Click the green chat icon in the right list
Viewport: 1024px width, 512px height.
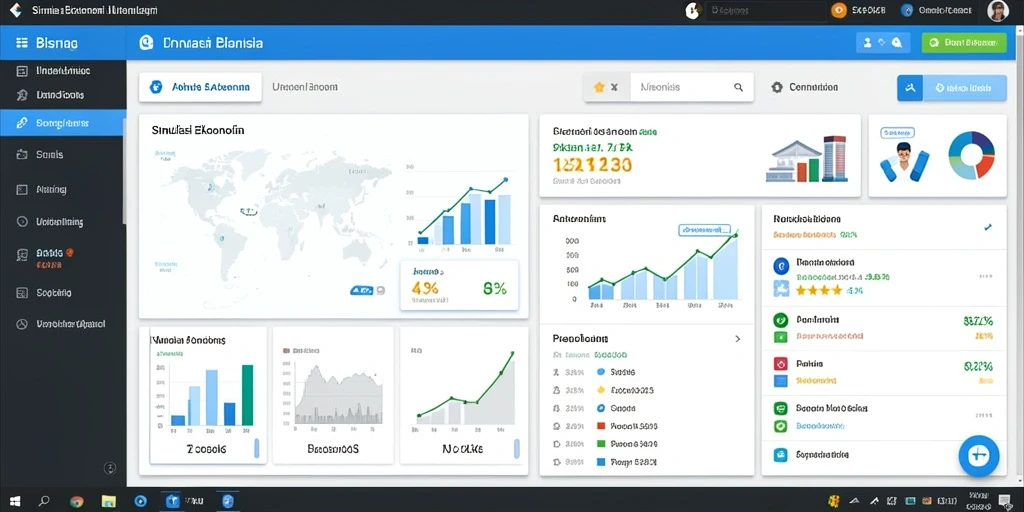coord(781,408)
